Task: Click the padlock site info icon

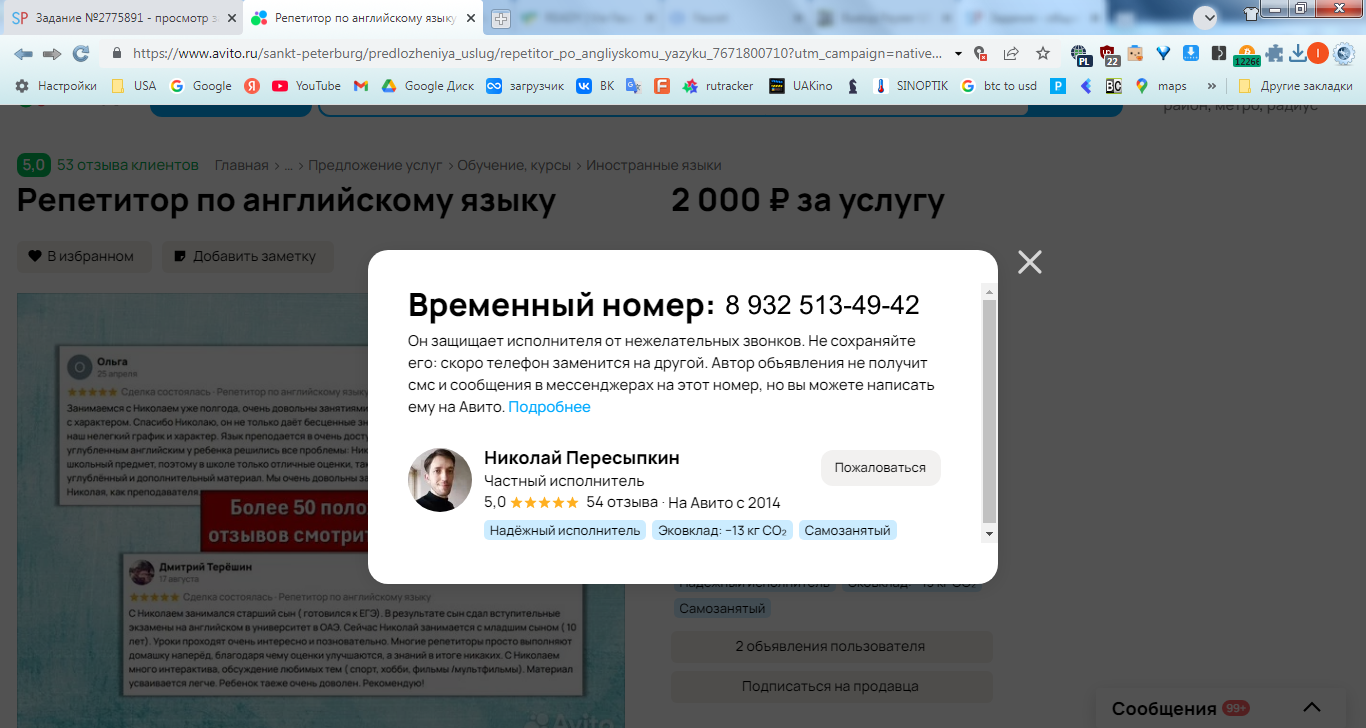Action: (117, 53)
